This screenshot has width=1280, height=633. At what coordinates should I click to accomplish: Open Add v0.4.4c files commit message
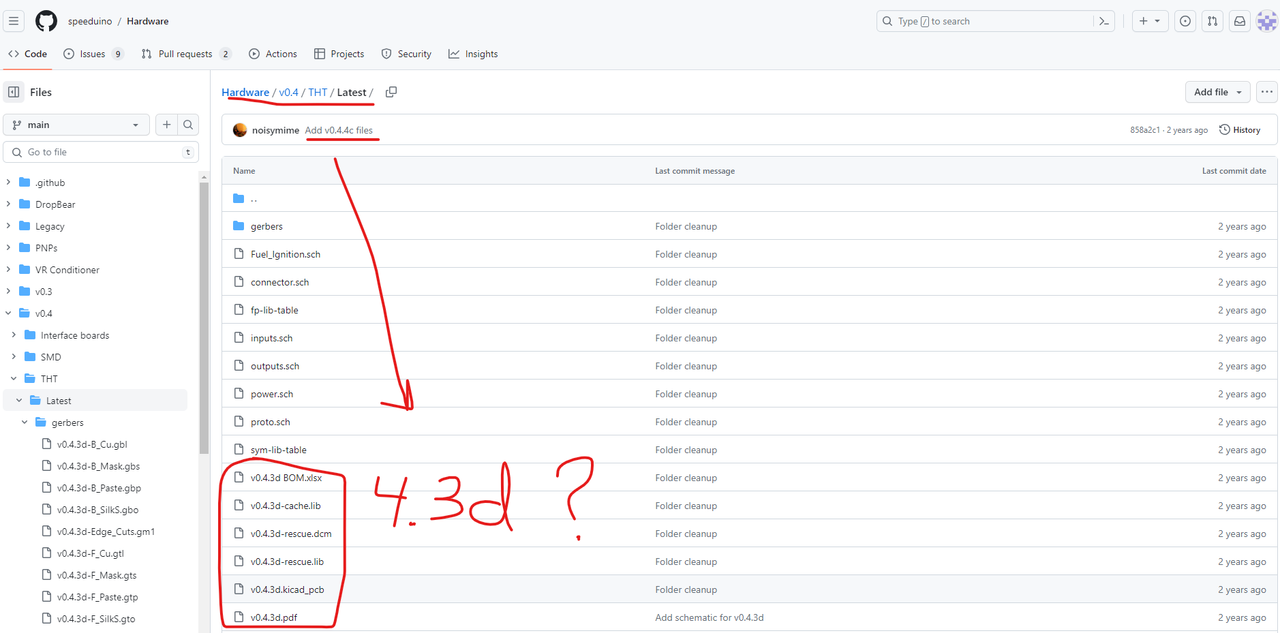pyautogui.click(x=339, y=130)
